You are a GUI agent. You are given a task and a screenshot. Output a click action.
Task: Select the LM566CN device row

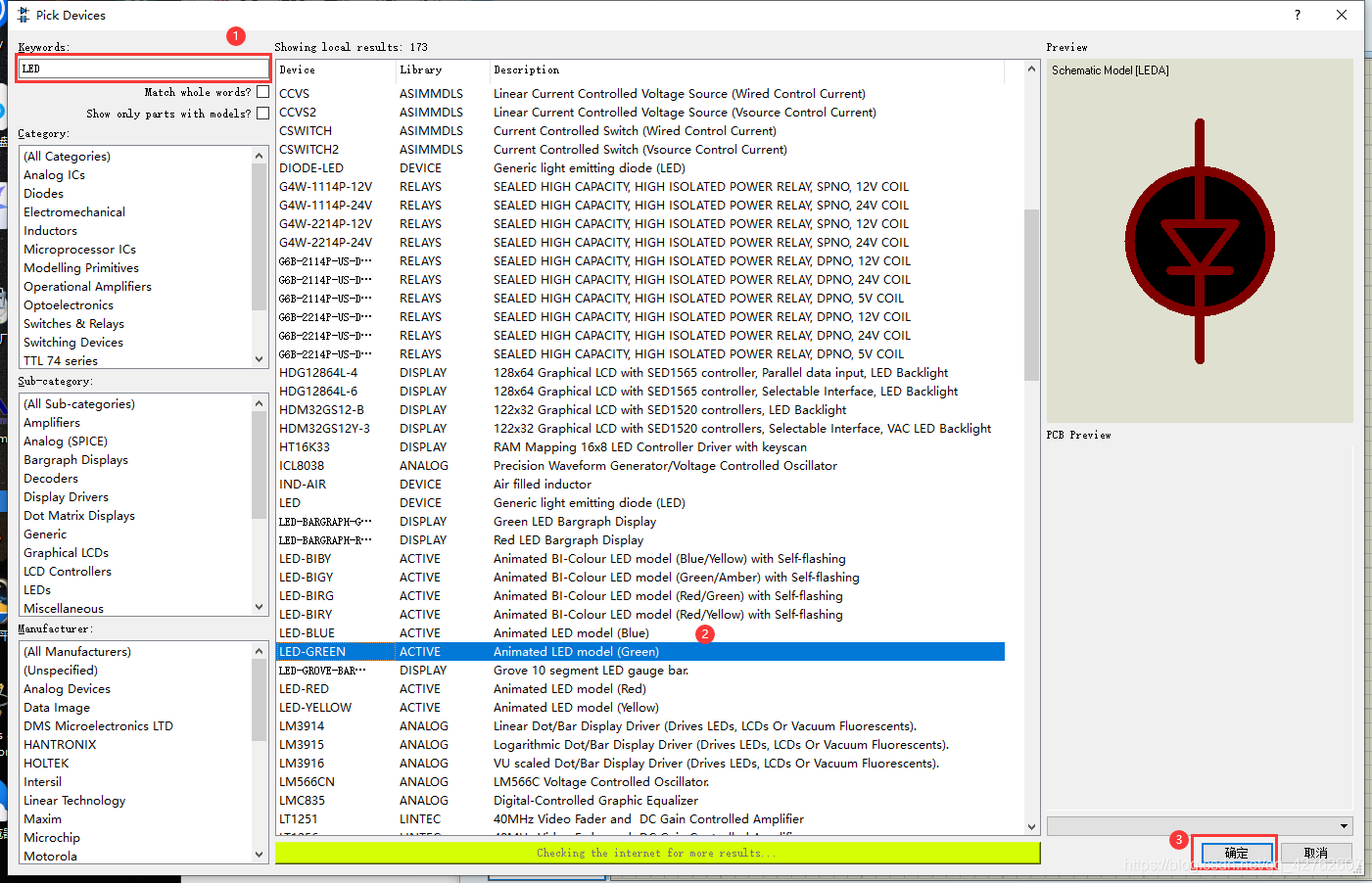[640, 782]
